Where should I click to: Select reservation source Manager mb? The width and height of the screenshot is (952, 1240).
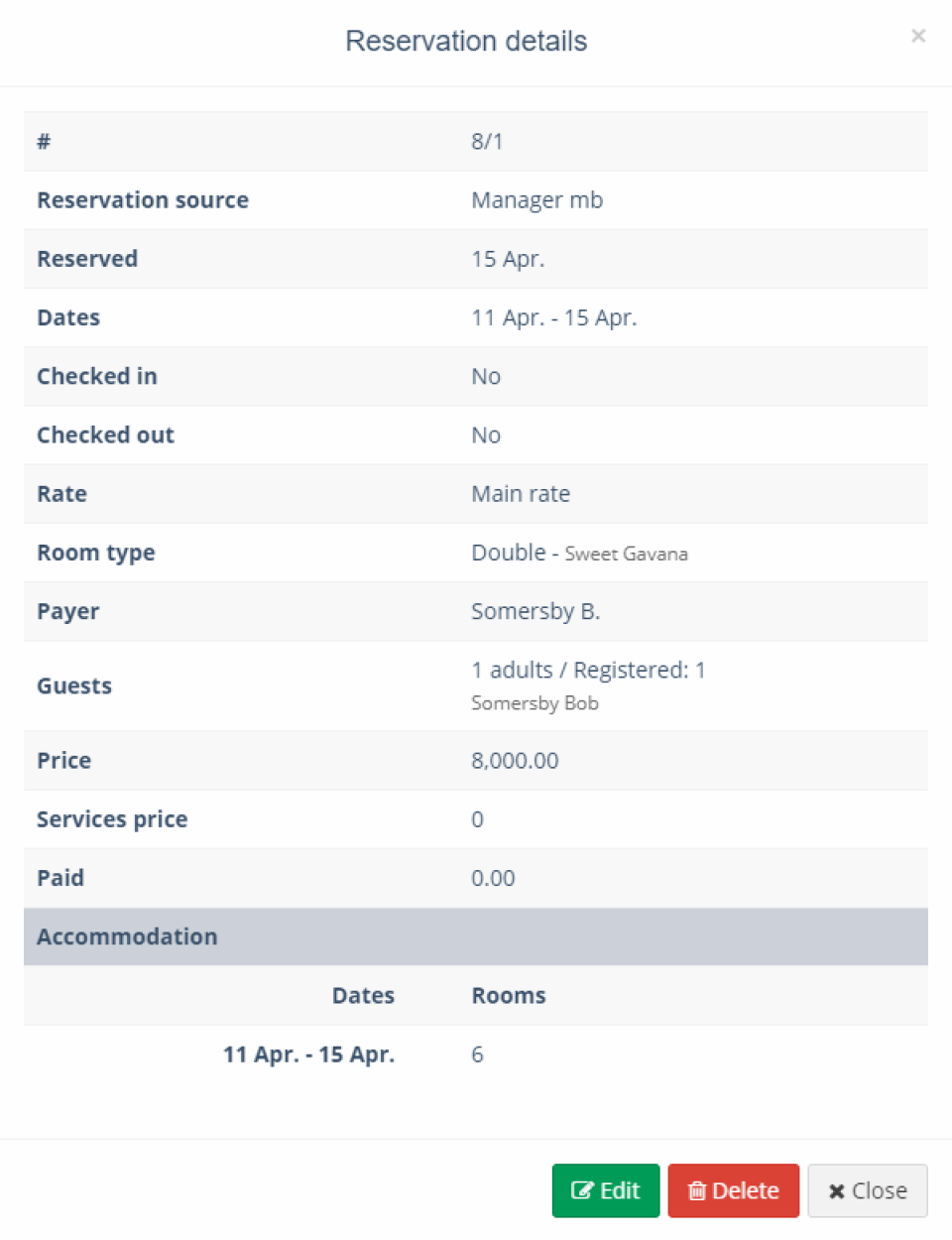point(536,199)
